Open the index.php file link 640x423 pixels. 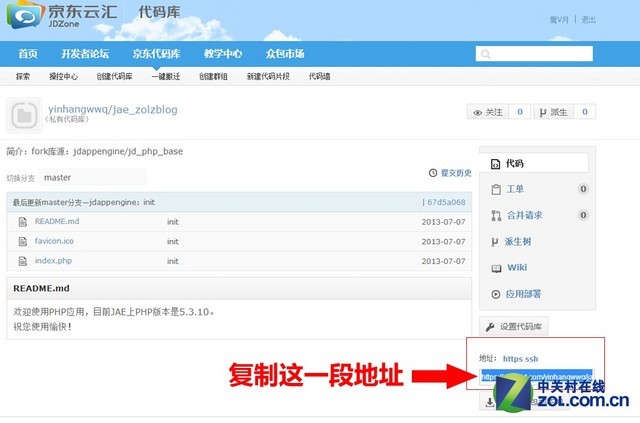[x=53, y=260]
